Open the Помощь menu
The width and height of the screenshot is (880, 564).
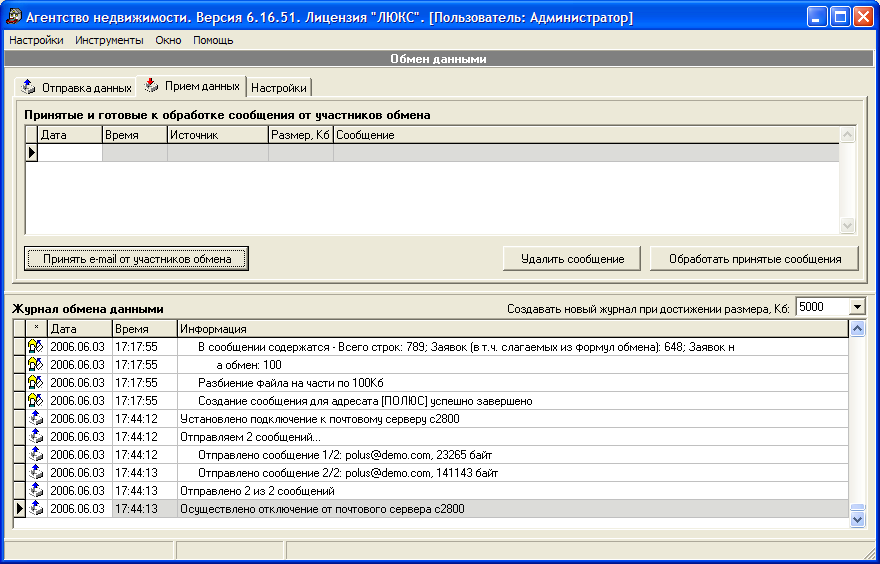[213, 40]
